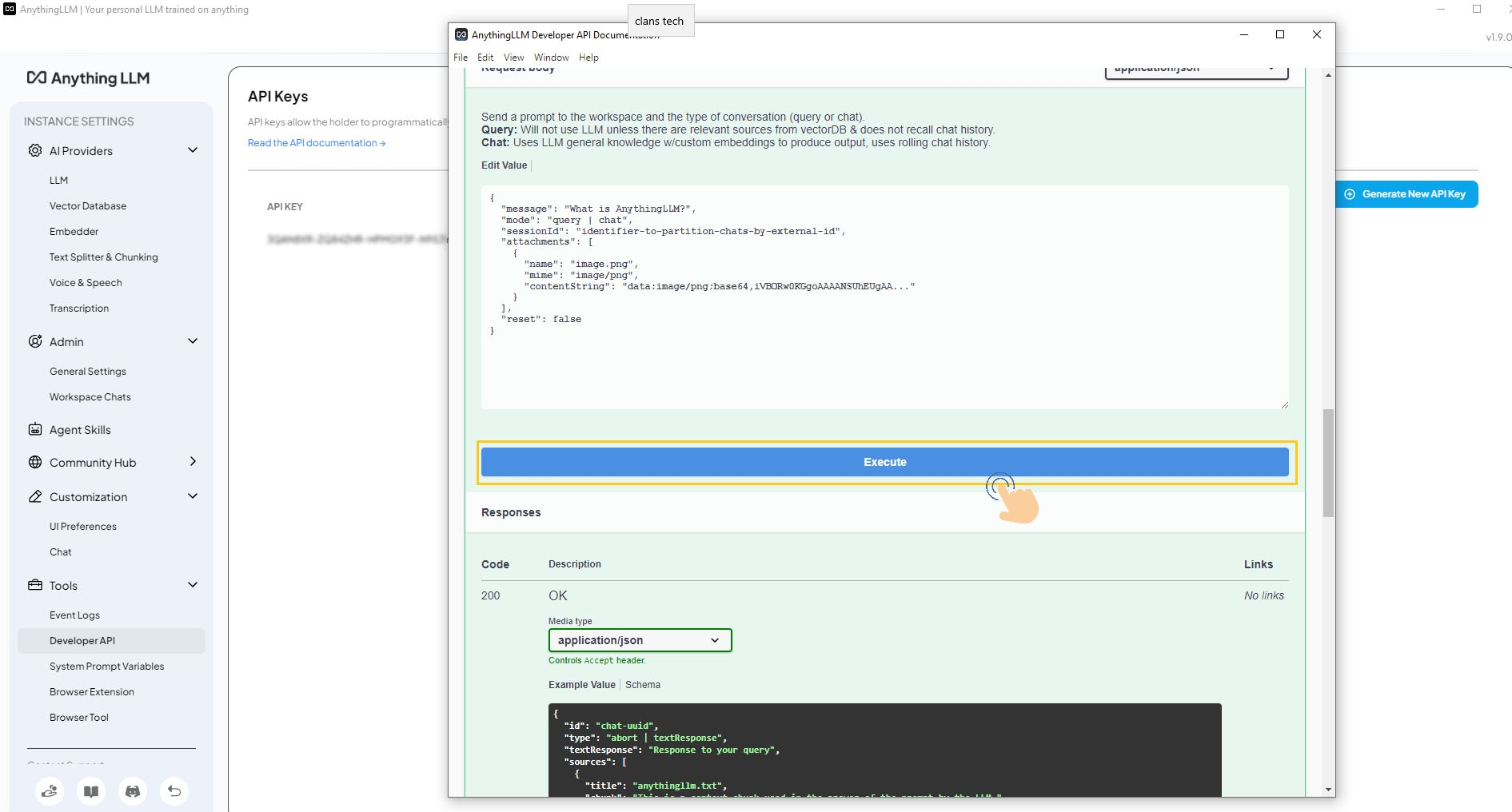Image resolution: width=1512 pixels, height=812 pixels.
Task: Click Generate New API Key
Action: [1406, 193]
